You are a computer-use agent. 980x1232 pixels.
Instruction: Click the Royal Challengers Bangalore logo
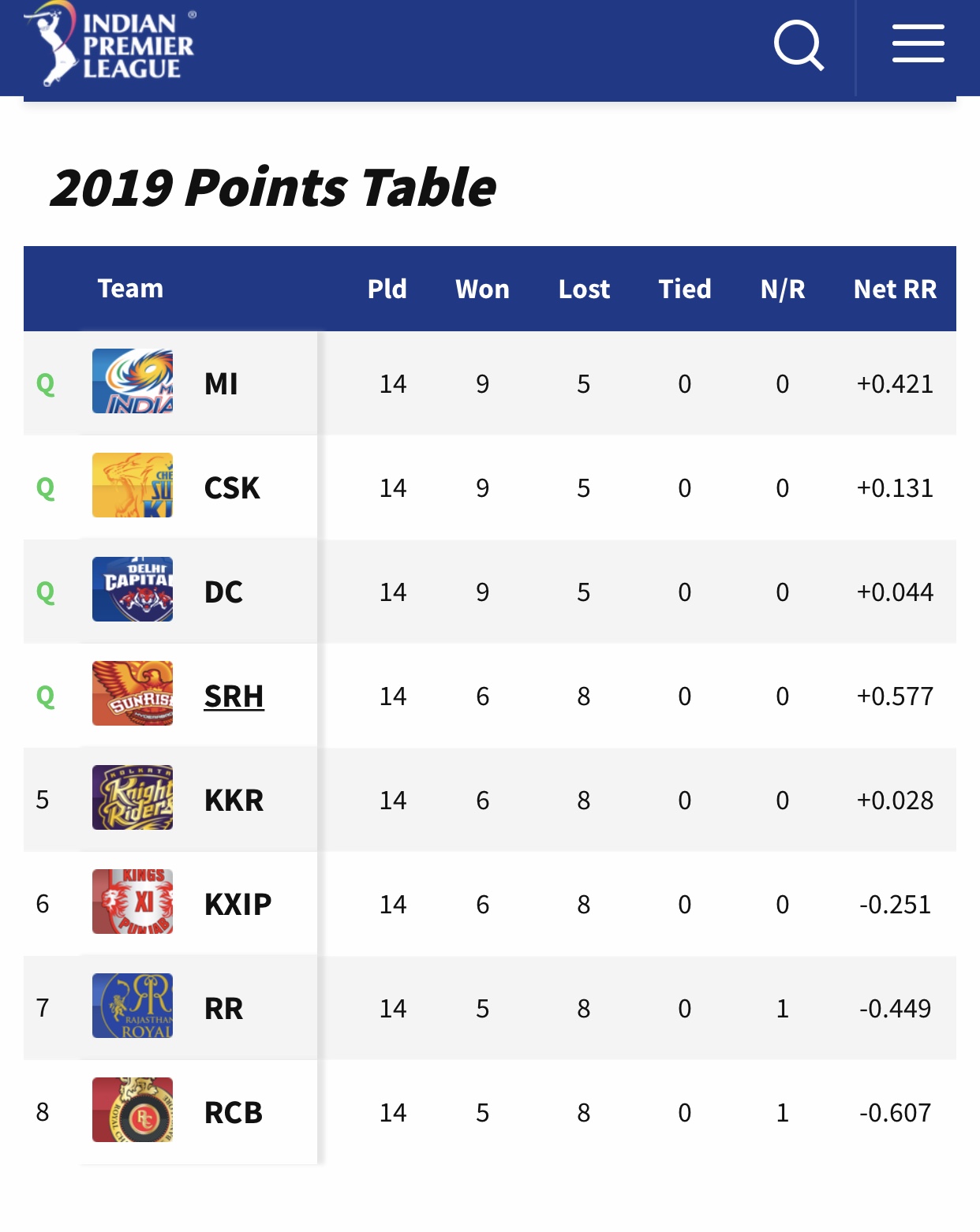tap(133, 1111)
